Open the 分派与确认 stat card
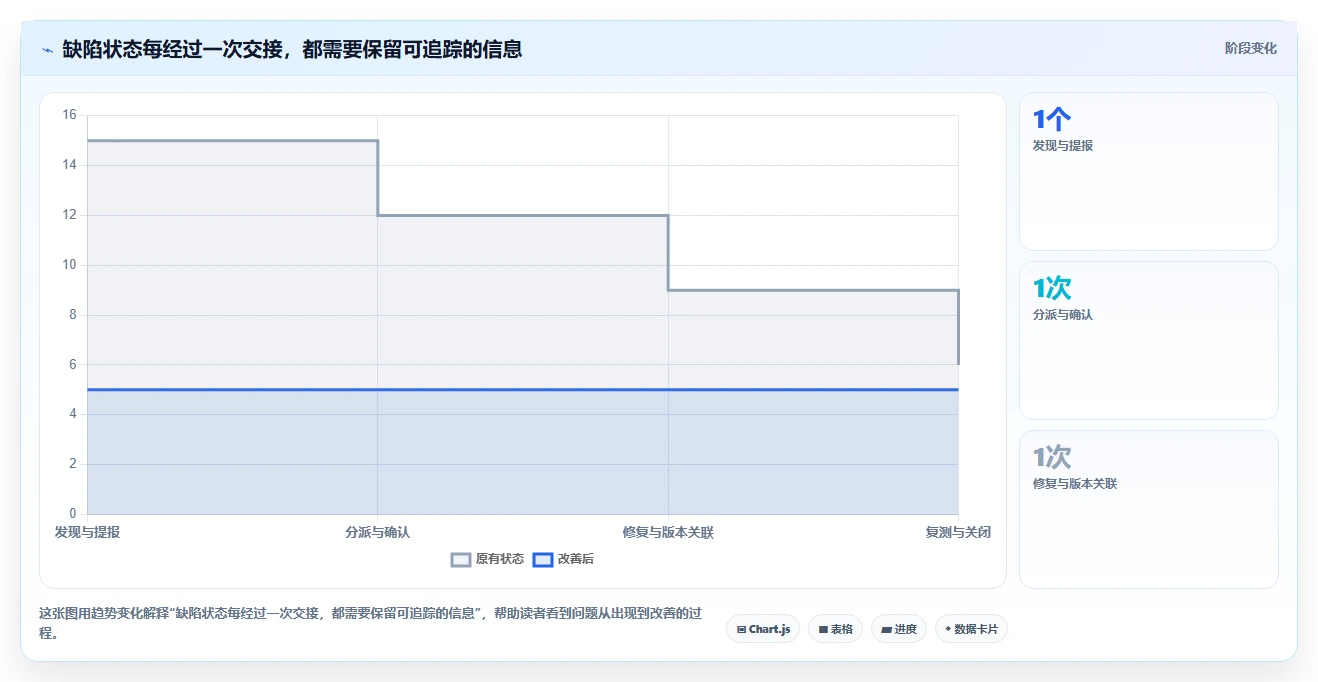The image size is (1318, 682). pos(1148,340)
